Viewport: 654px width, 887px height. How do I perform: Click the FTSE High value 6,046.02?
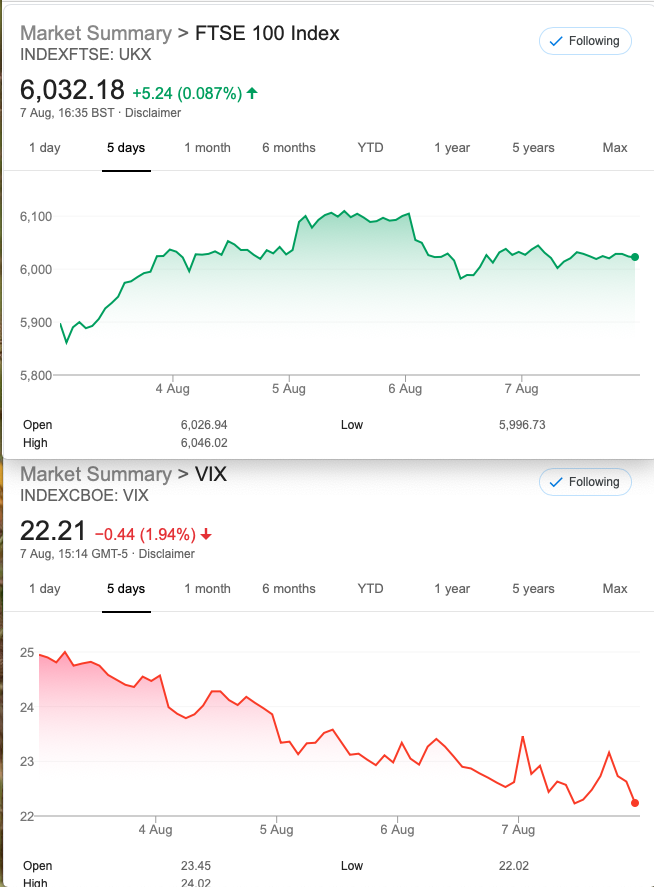tap(204, 443)
